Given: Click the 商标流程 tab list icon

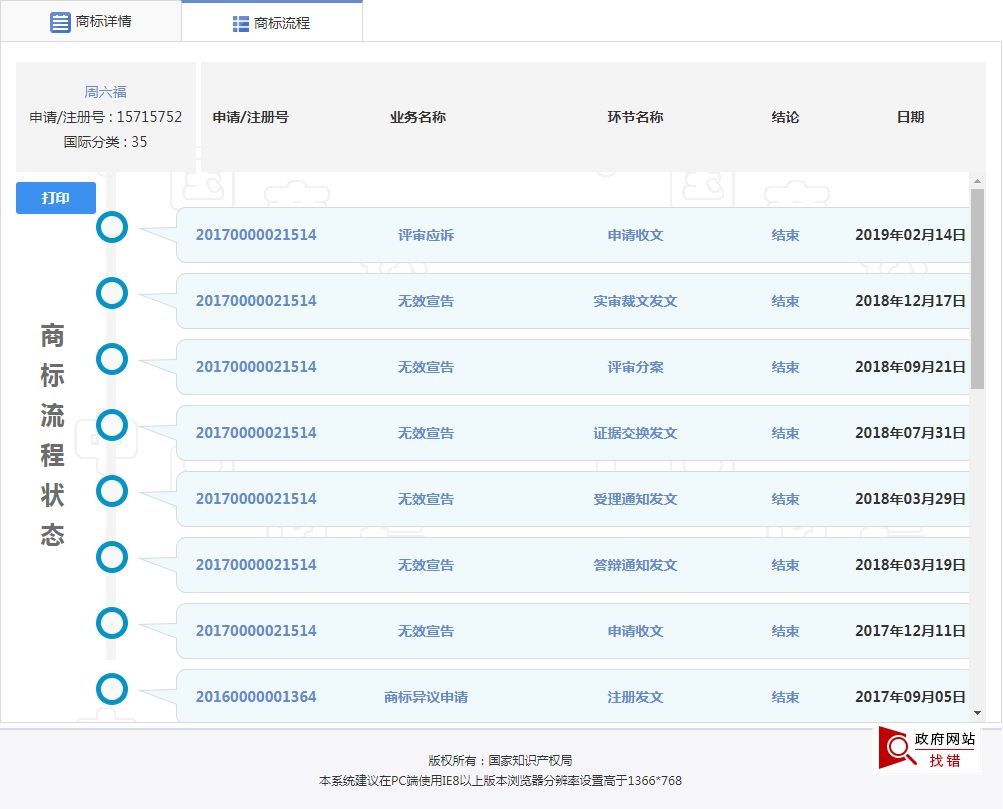Looking at the screenshot, I should click(x=241, y=24).
